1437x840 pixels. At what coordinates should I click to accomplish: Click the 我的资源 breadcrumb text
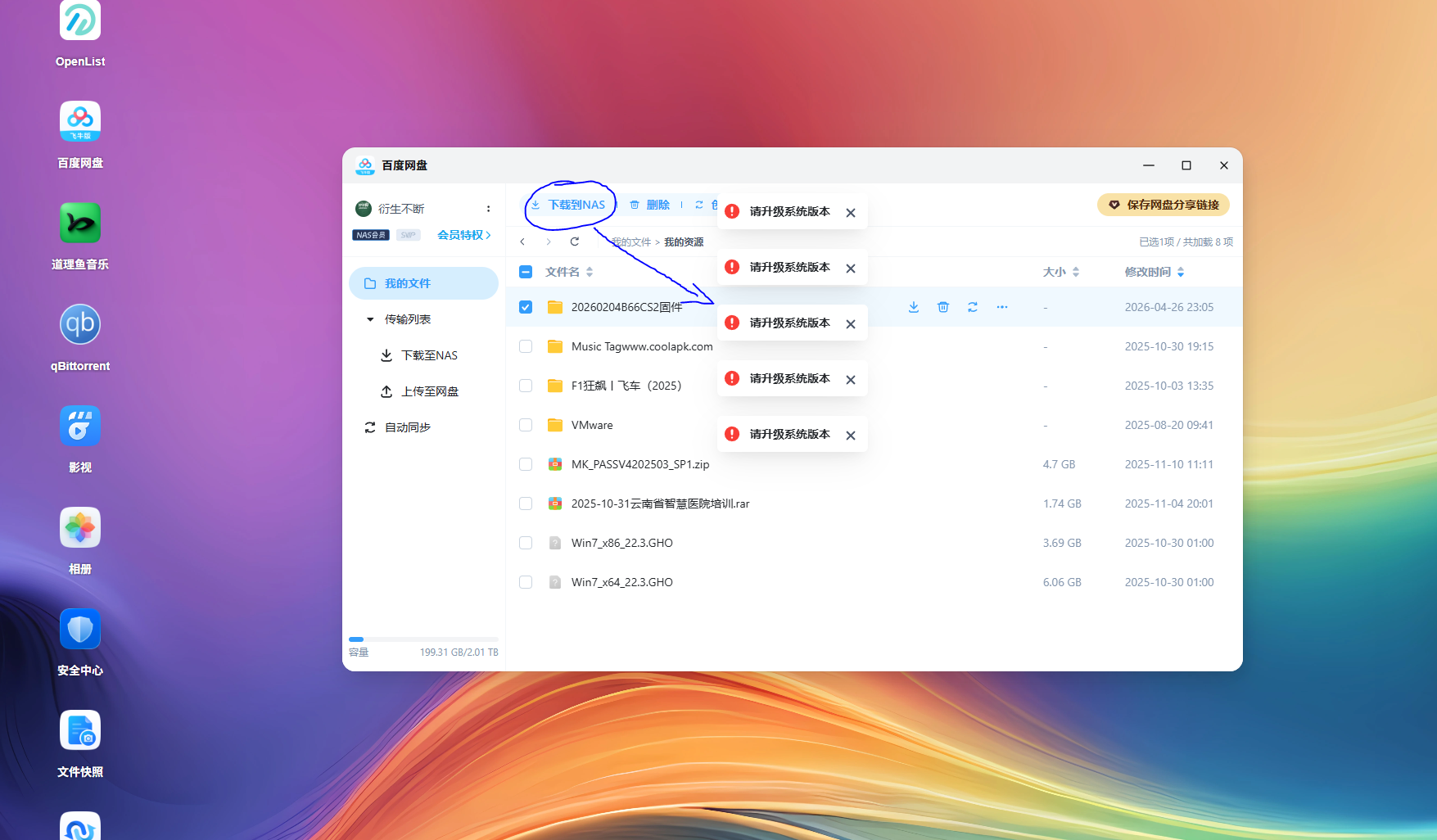point(684,242)
